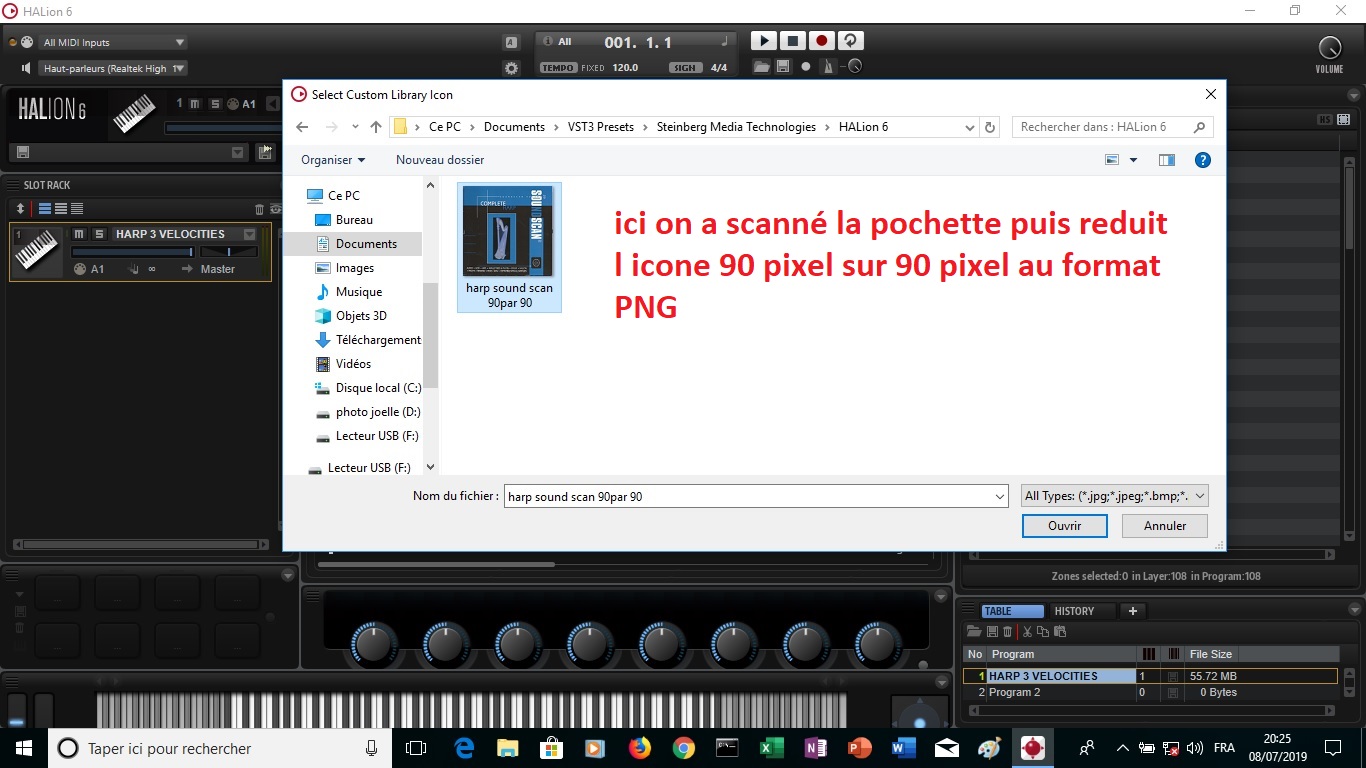Click the Save icon in the Table toolbar

coord(993,631)
